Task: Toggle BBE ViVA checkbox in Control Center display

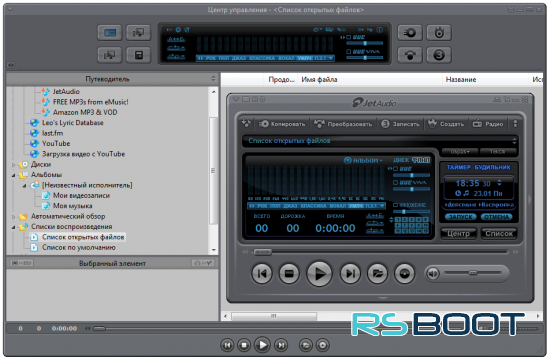Action: pyautogui.click(x=349, y=52)
